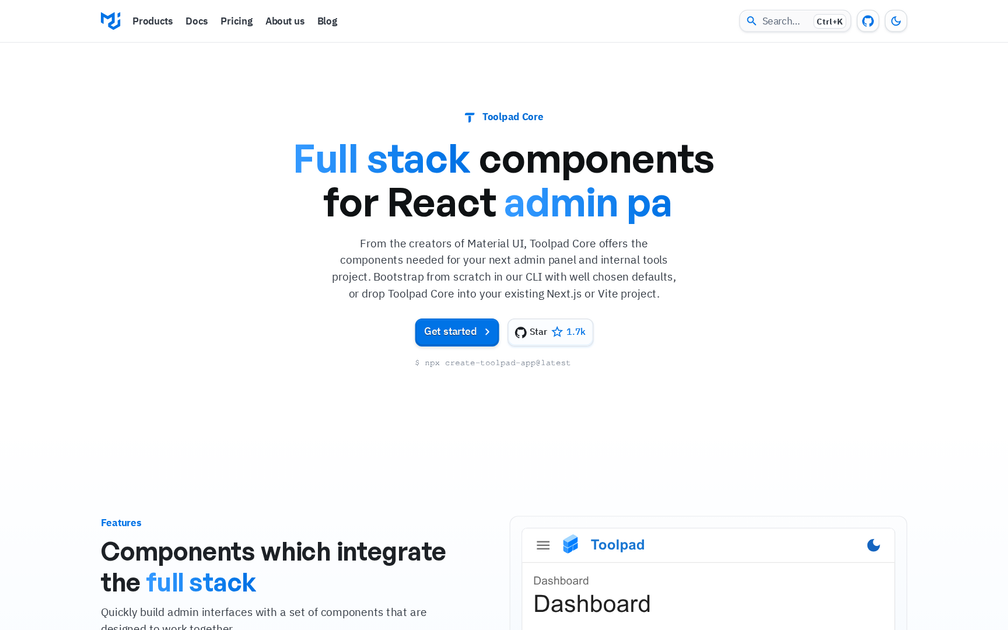Click the Get started button
Image resolution: width=1008 pixels, height=630 pixels.
[456, 332]
